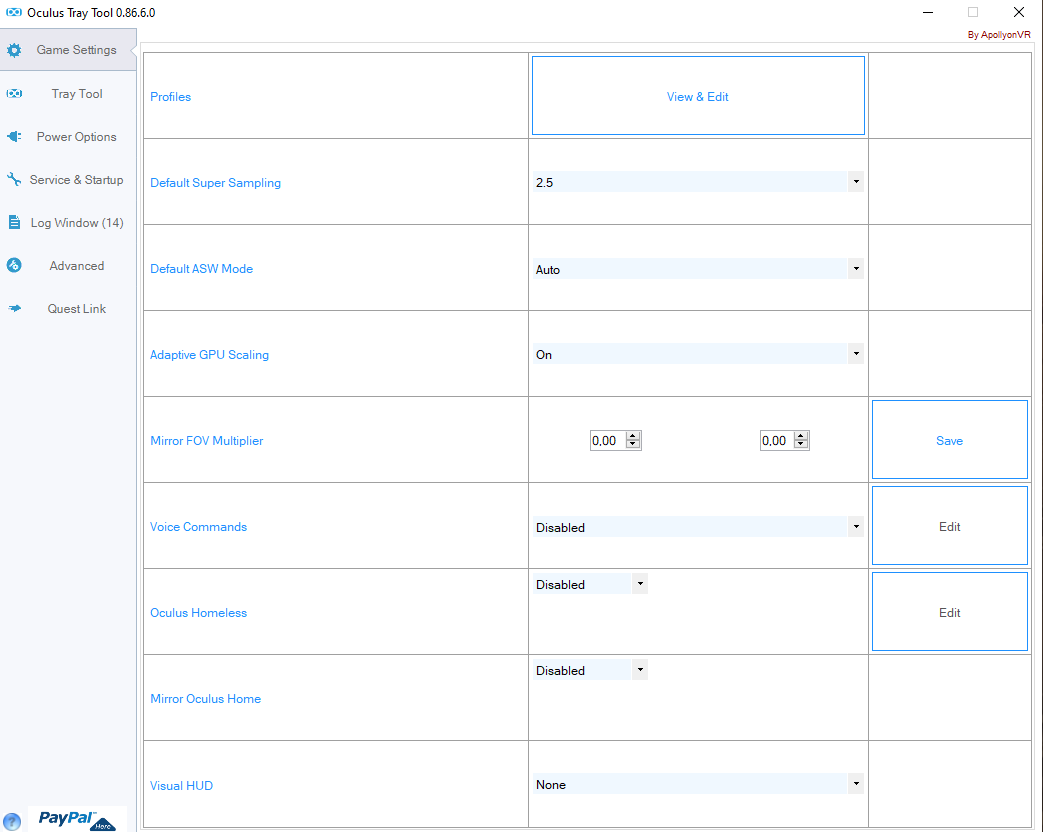The width and height of the screenshot is (1043, 832).
Task: Click the Power Options plug icon
Action: (x=14, y=136)
